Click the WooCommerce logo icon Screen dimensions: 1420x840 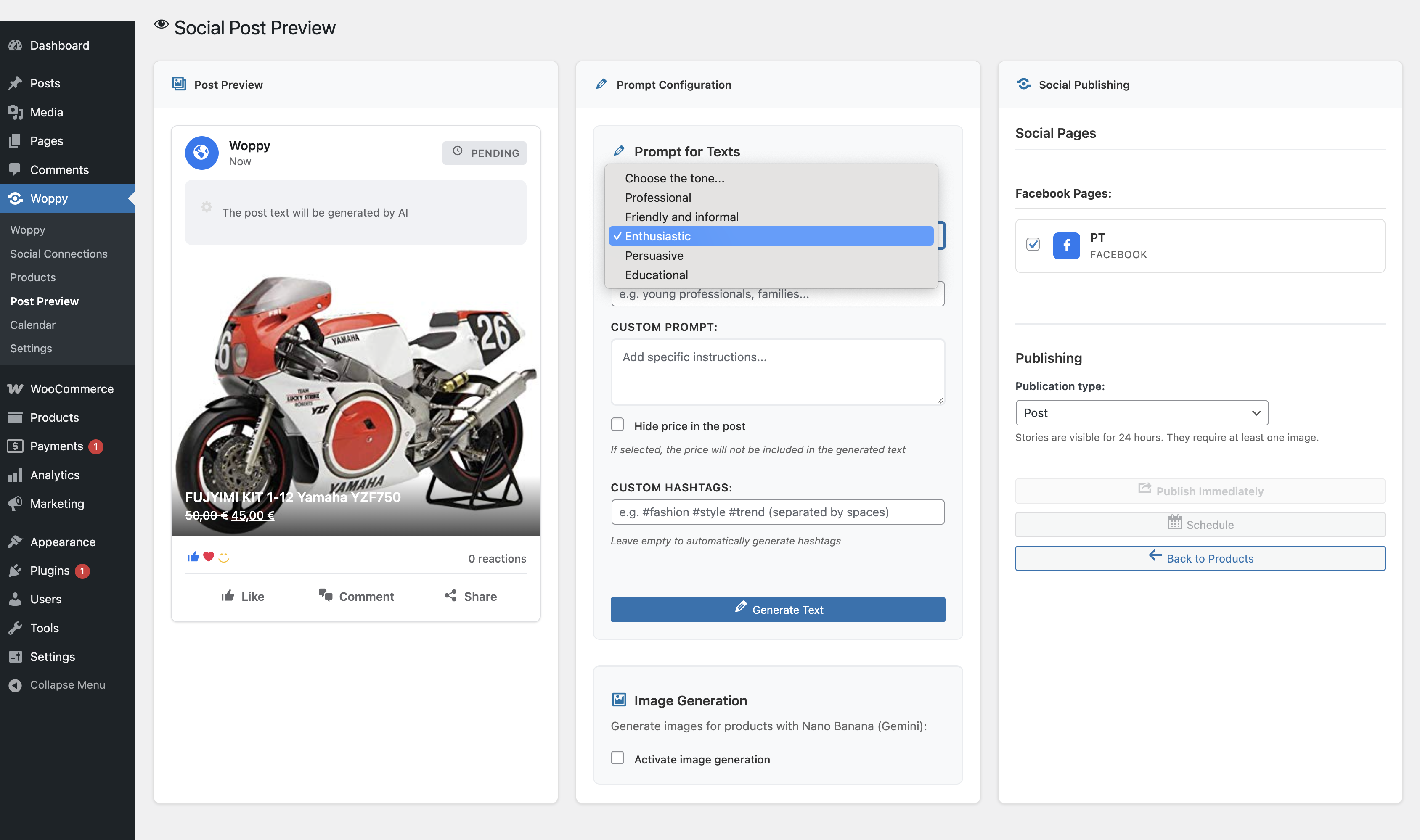coord(15,389)
